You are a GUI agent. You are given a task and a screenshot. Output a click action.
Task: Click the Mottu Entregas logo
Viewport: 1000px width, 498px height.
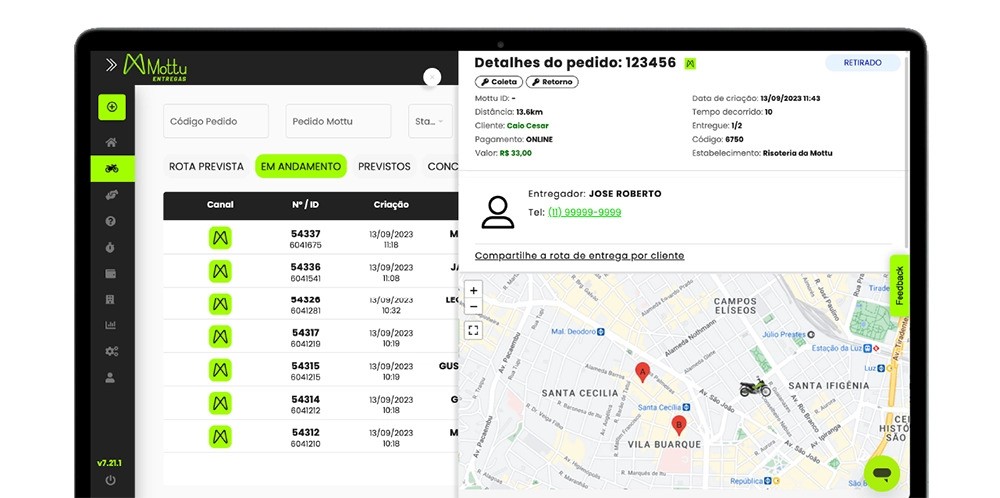coord(155,67)
